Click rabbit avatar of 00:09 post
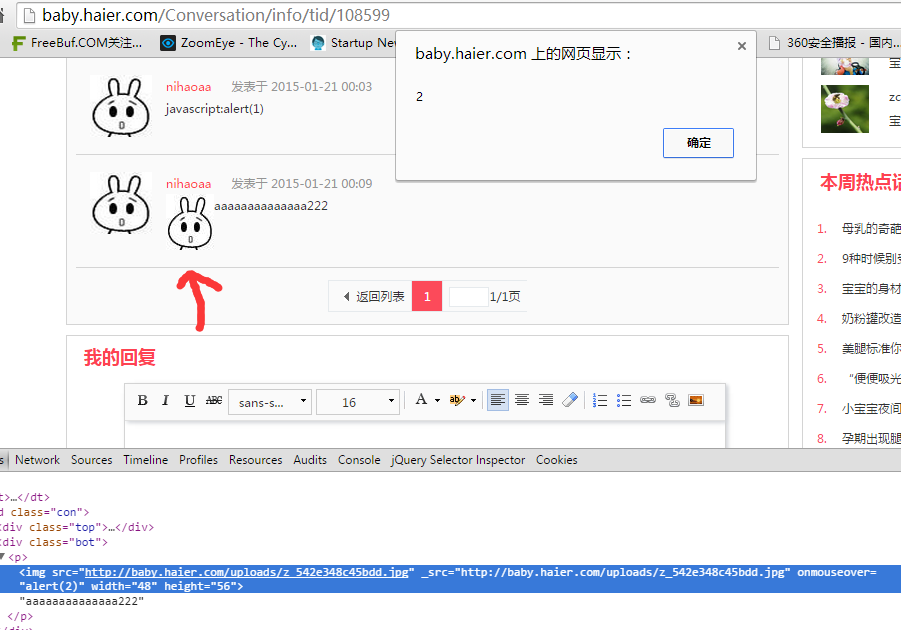This screenshot has width=901, height=630. [x=121, y=203]
